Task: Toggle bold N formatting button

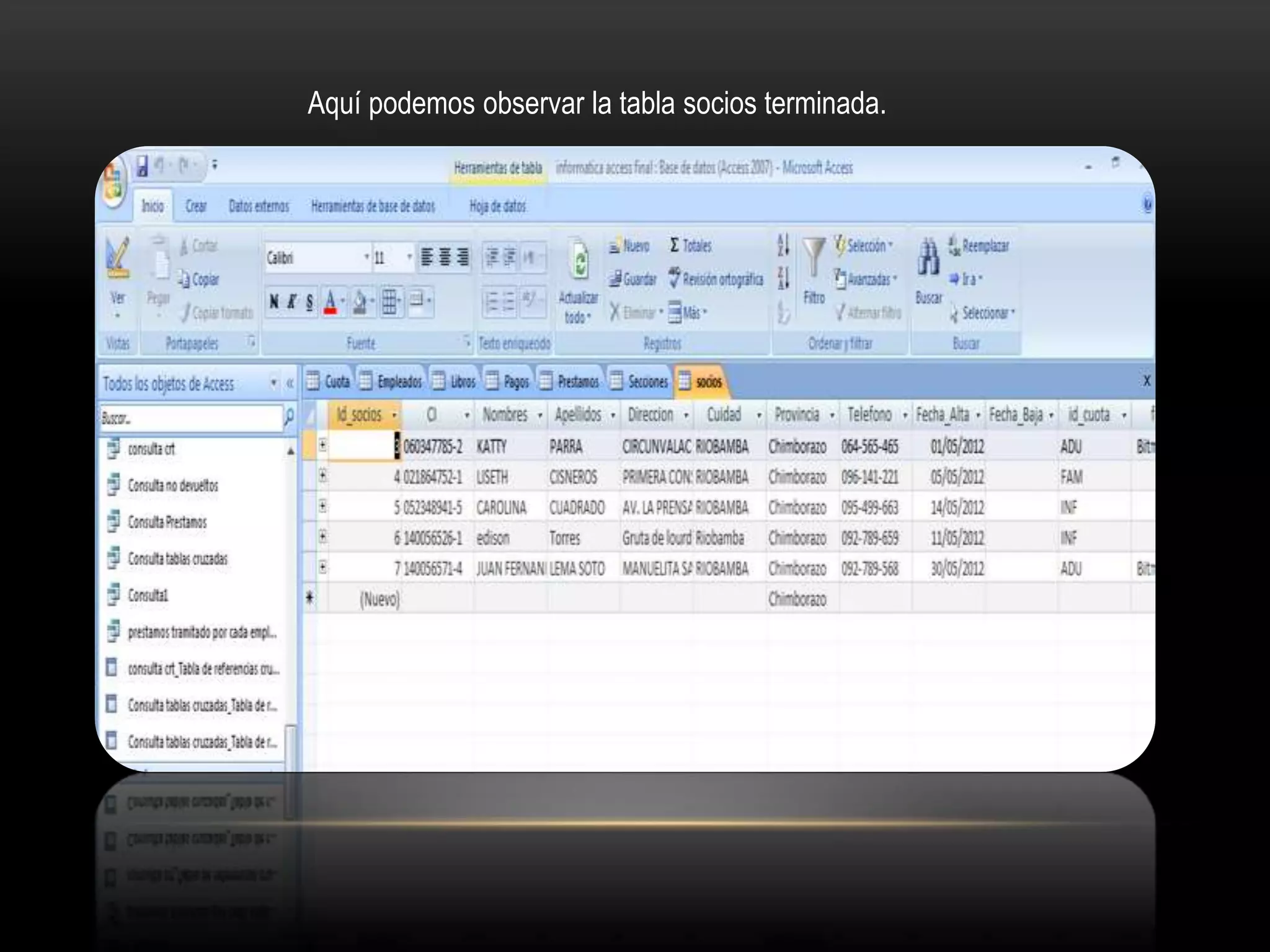Action: tap(273, 302)
